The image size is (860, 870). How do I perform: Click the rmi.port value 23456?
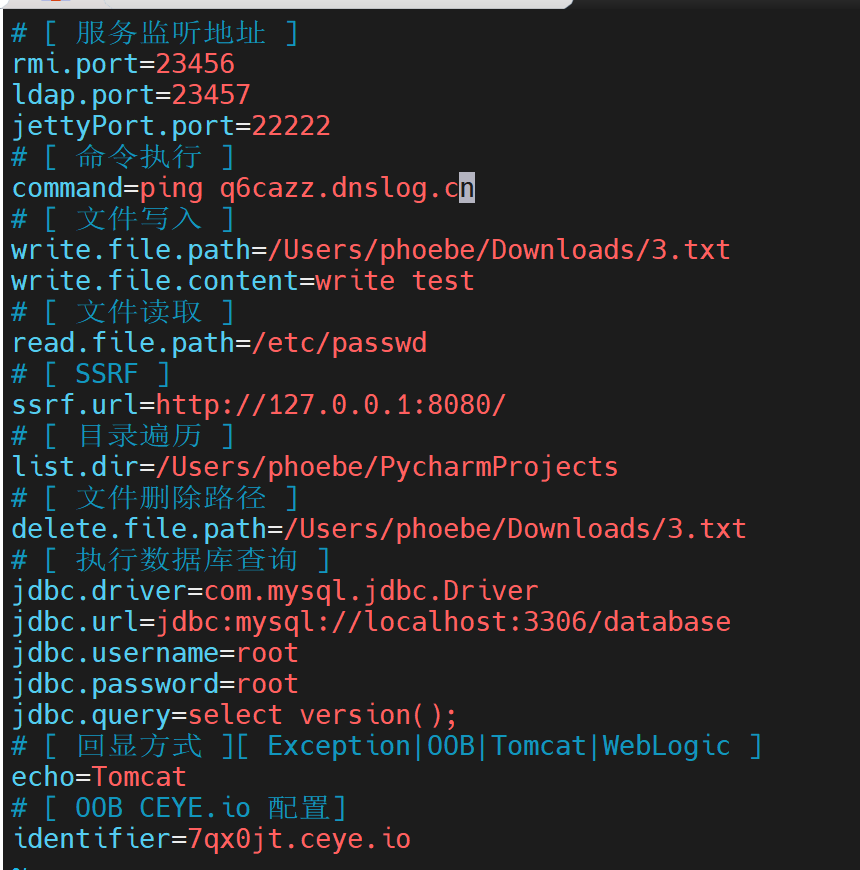tap(195, 64)
